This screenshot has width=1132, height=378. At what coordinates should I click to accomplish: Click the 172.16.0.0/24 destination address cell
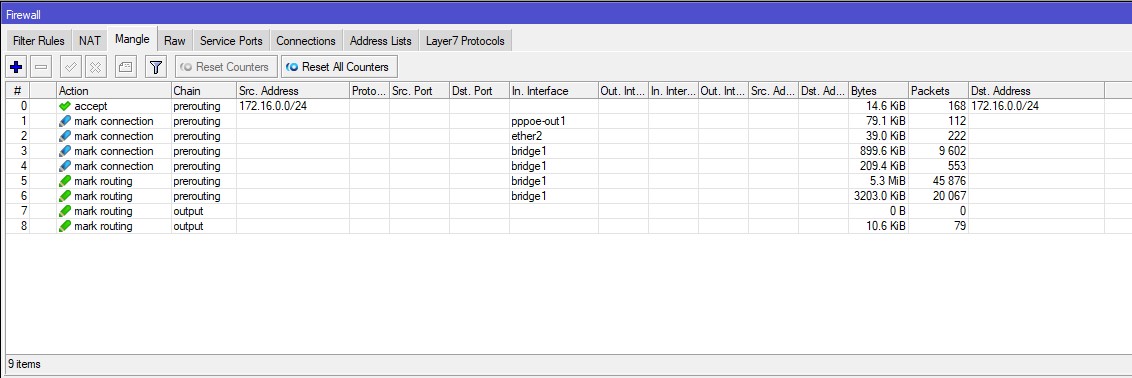(x=1036, y=106)
